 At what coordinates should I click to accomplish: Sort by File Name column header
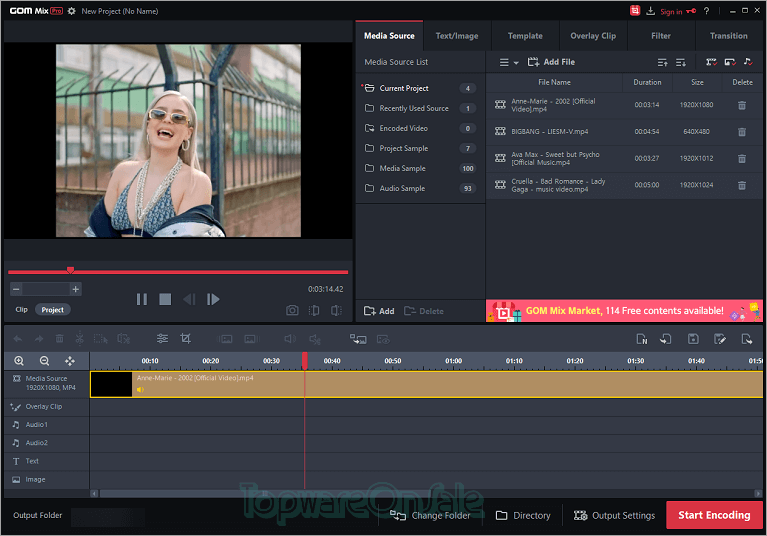[554, 82]
